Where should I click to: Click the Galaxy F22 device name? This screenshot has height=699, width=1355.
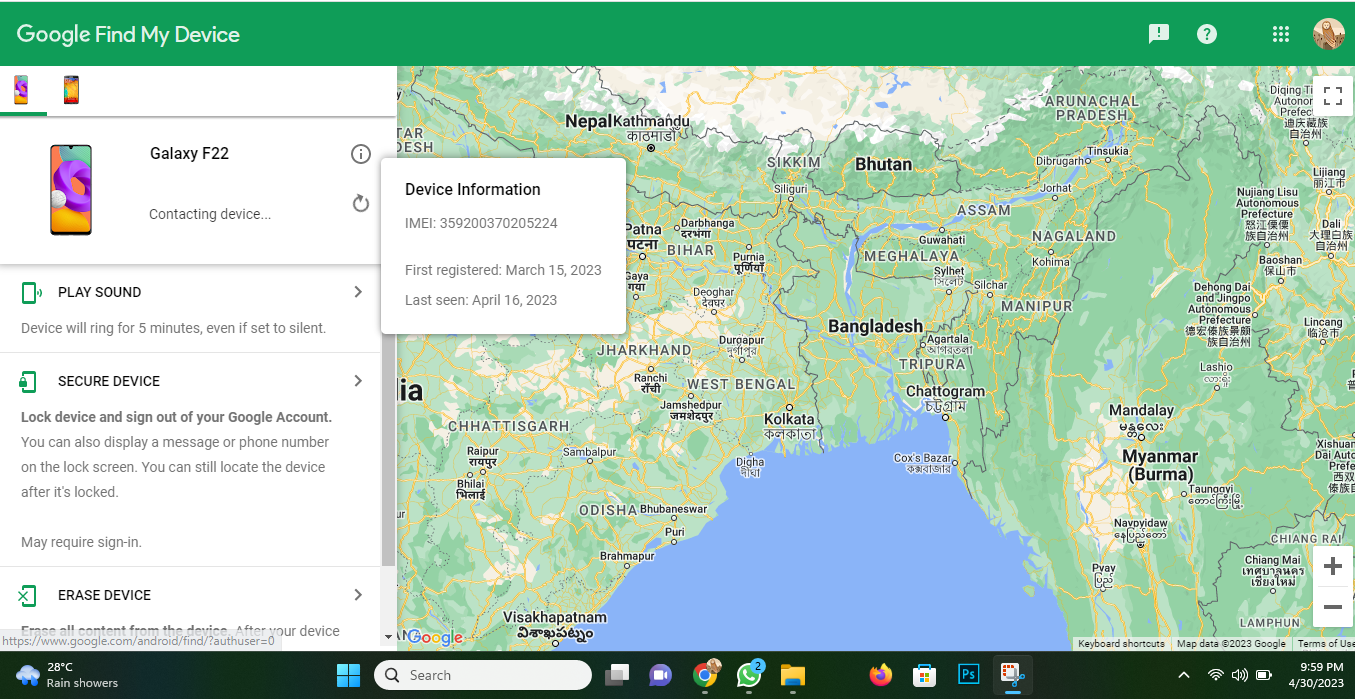click(x=190, y=153)
